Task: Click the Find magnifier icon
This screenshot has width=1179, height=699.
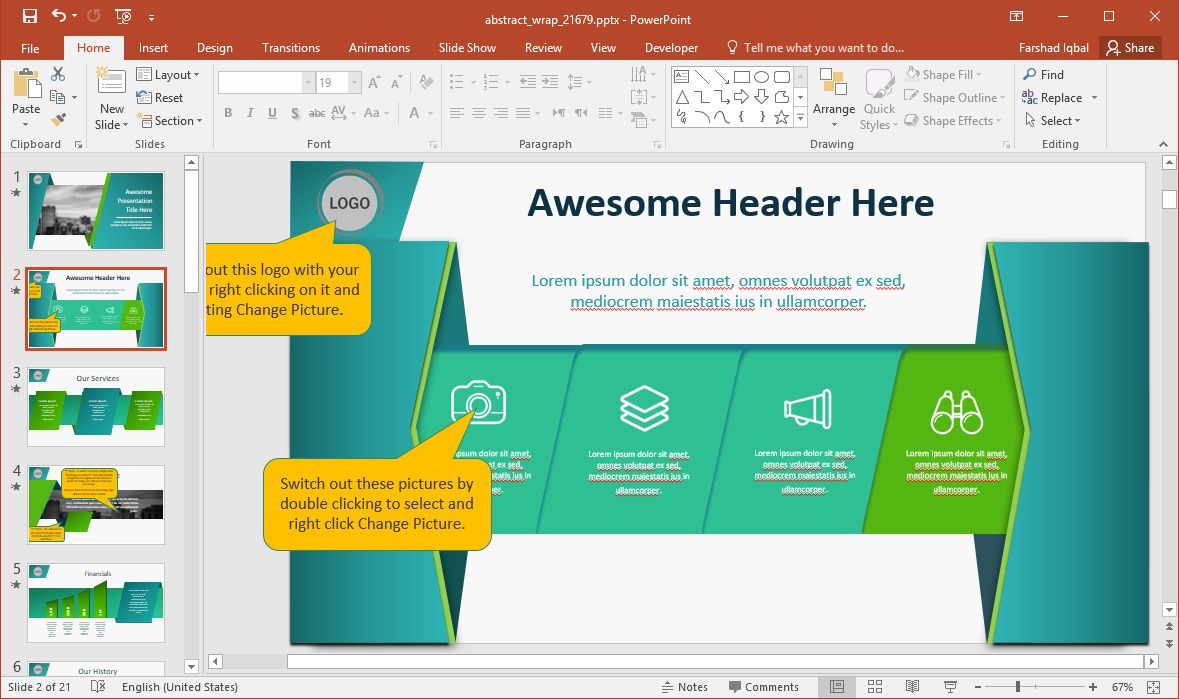Action: pos(1030,75)
